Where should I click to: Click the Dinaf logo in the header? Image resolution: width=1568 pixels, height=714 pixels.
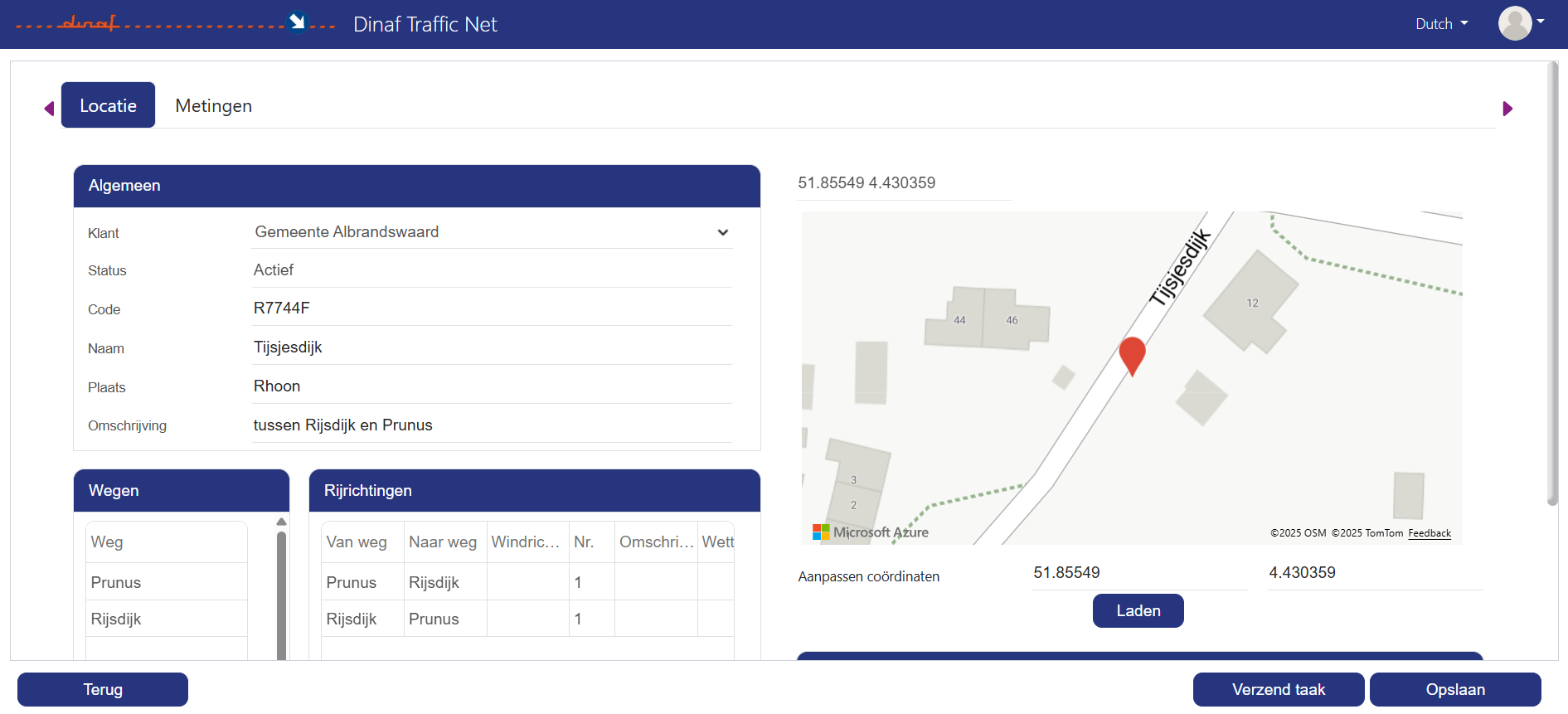[175, 22]
